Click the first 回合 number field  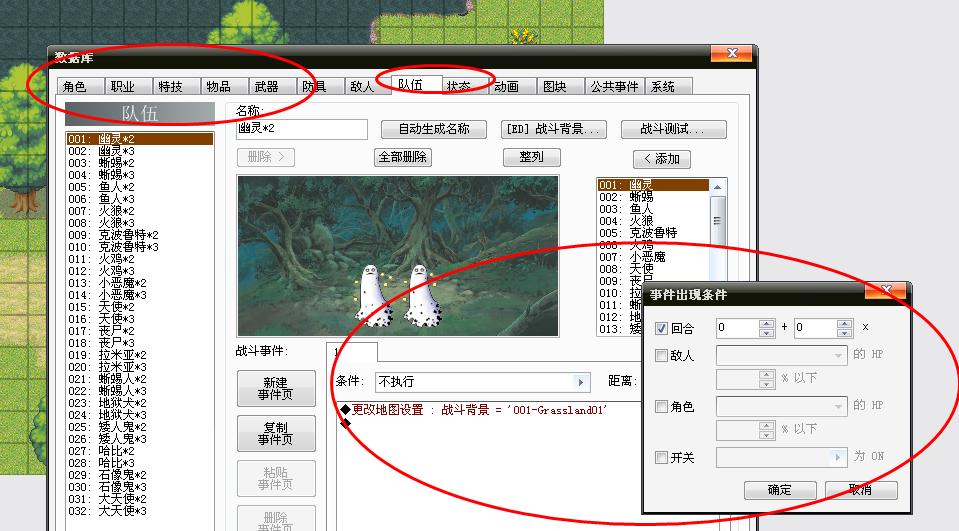pyautogui.click(x=738, y=328)
